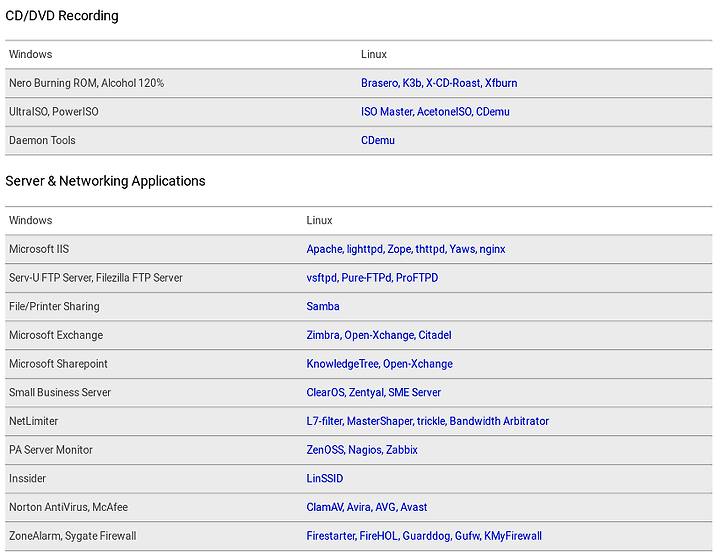This screenshot has height=560, width=720.
Task: Open the Pure-FTPd link
Action: 366,278
